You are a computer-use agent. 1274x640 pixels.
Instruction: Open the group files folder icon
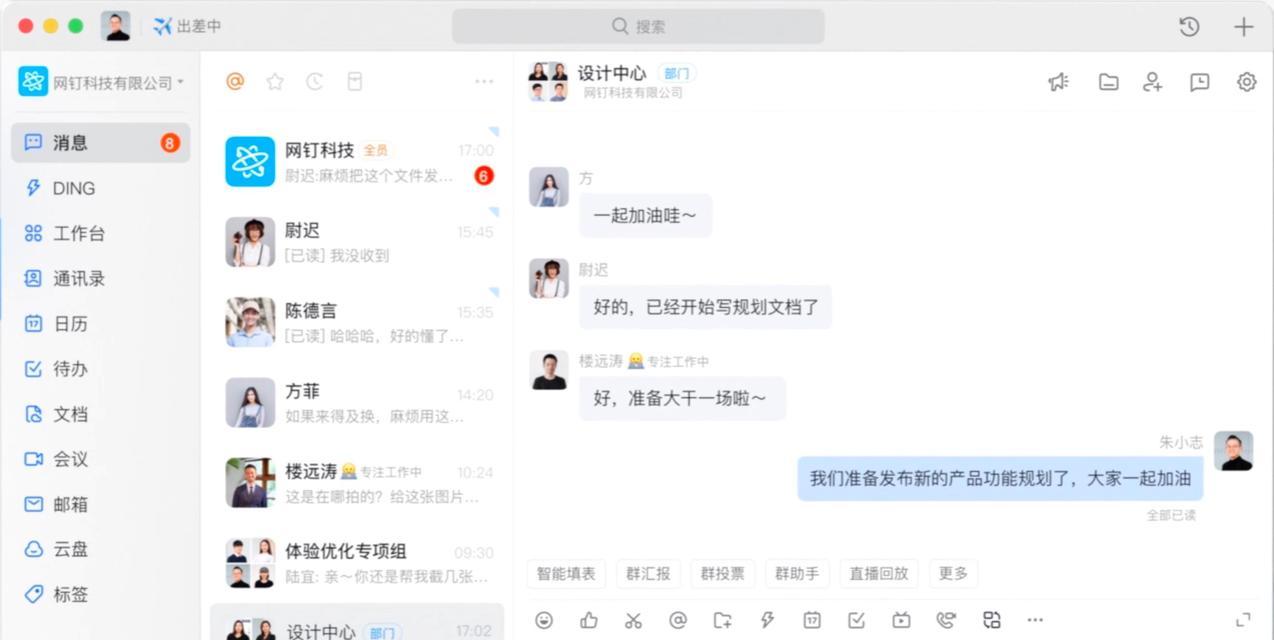point(1108,82)
